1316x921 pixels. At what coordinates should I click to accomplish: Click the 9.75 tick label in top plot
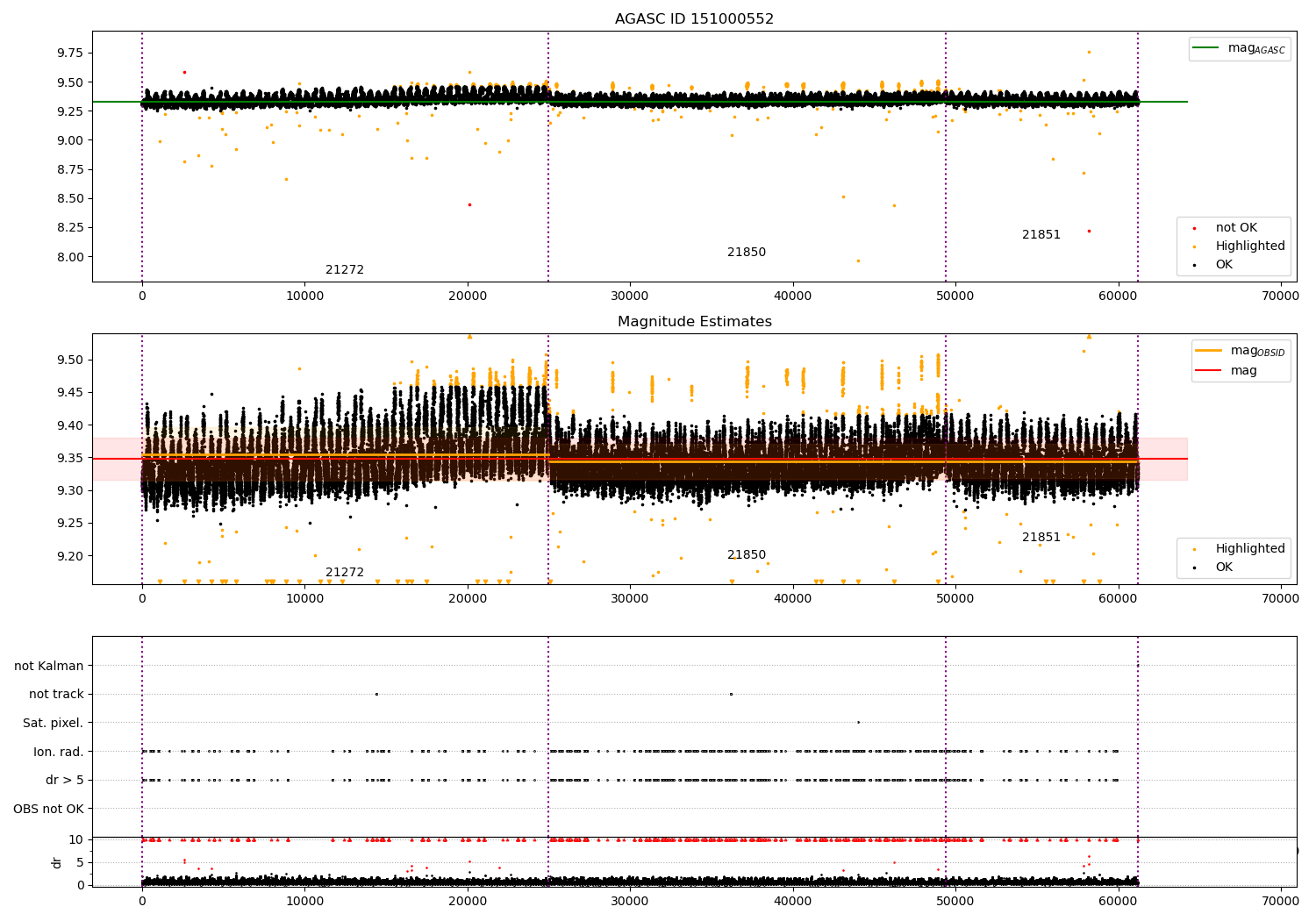tap(68, 53)
